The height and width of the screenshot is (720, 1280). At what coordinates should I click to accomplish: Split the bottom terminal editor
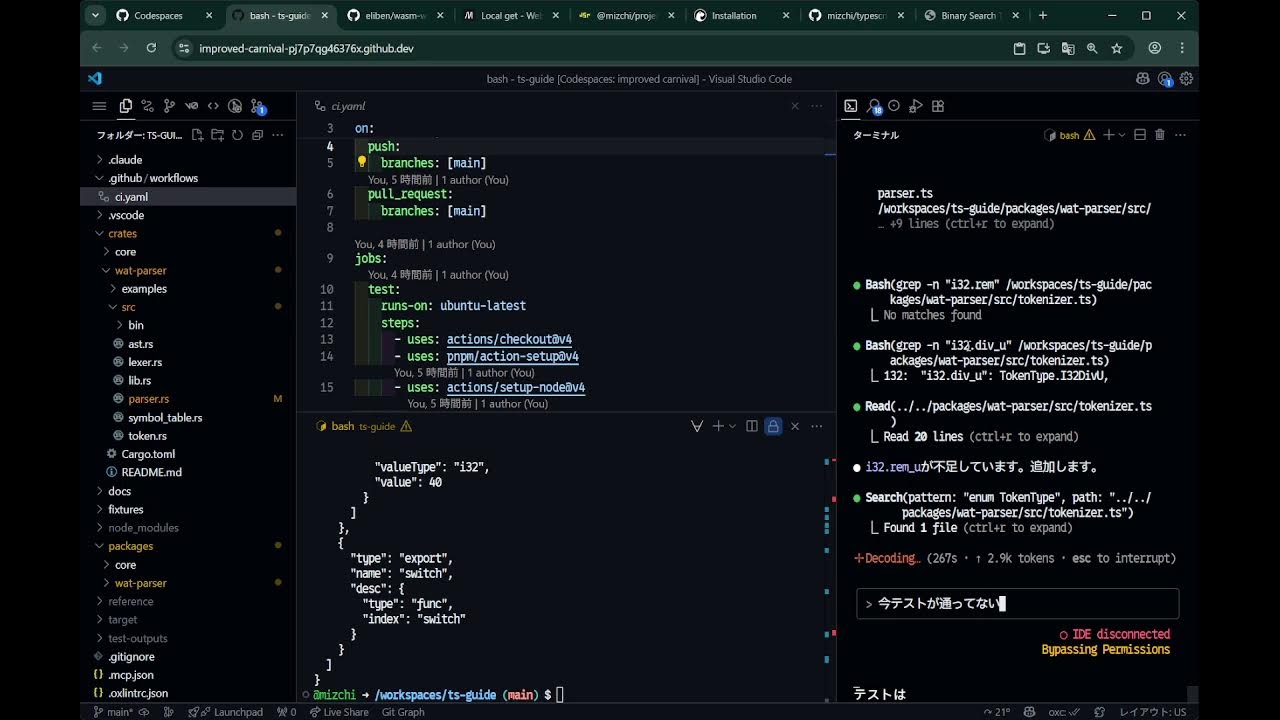(752, 426)
